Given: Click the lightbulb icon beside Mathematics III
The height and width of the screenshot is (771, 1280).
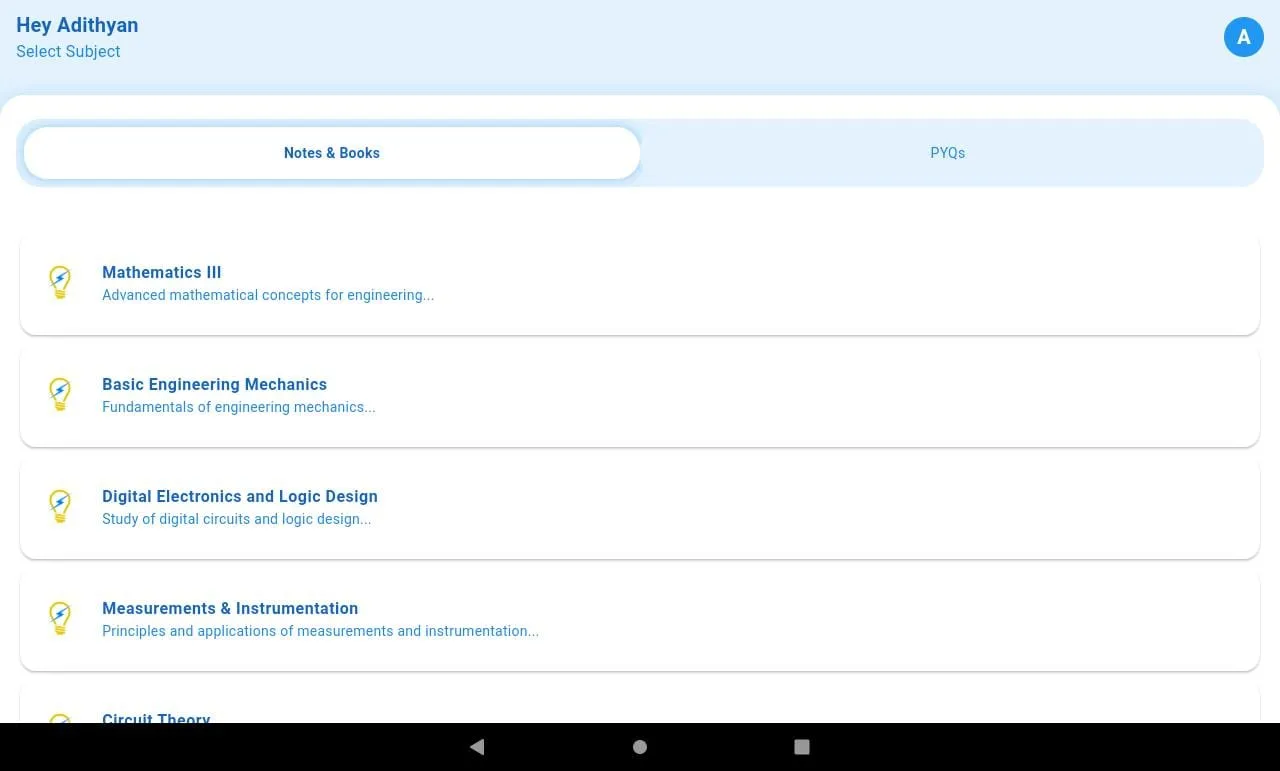Looking at the screenshot, I should [x=60, y=283].
